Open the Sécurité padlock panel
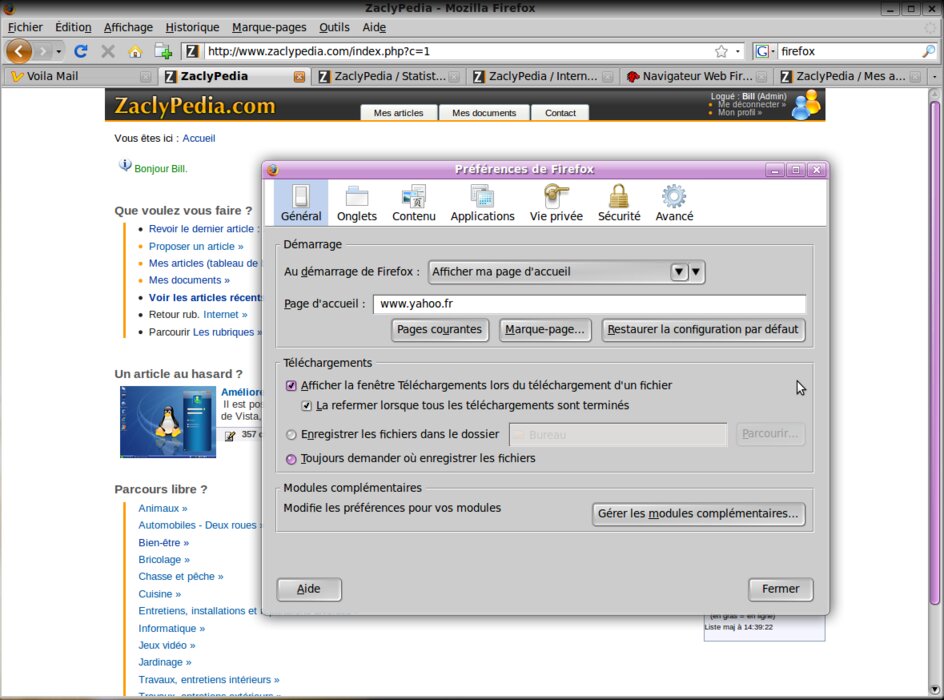The width and height of the screenshot is (944, 700). 619,202
